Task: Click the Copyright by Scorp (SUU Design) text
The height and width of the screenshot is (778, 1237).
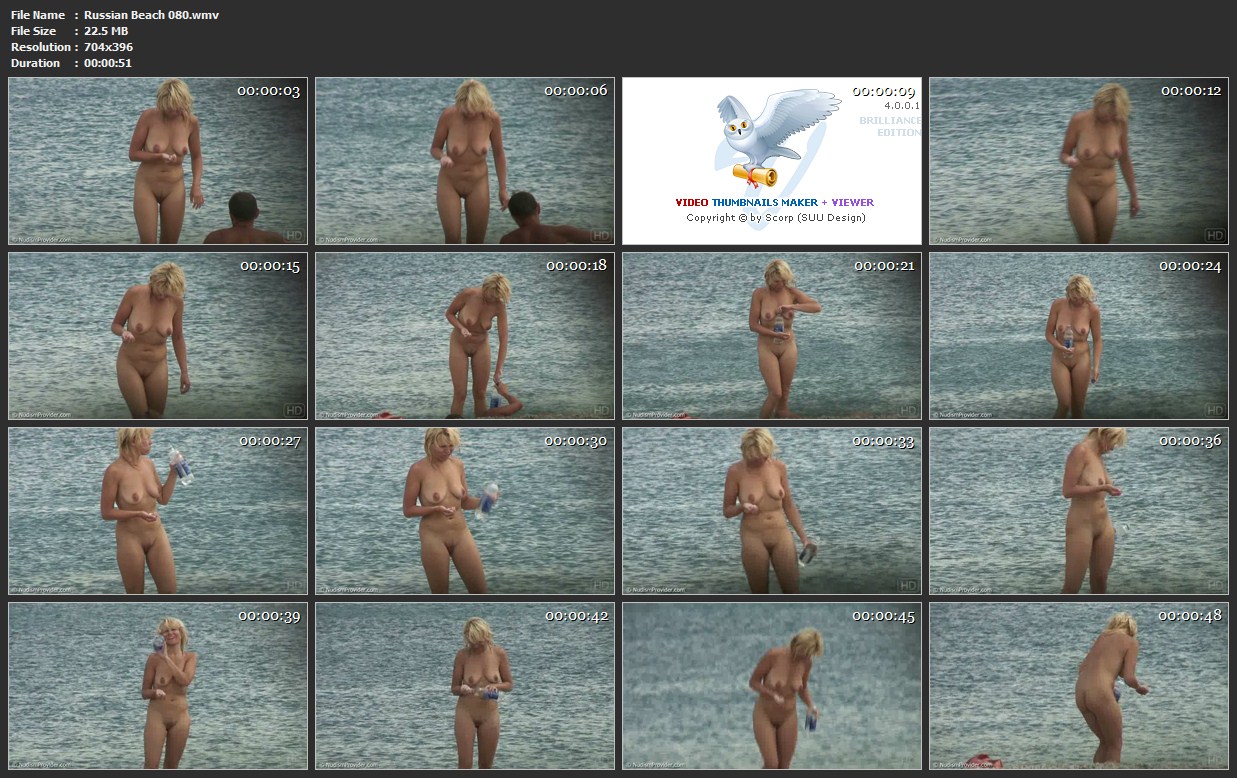Action: tap(775, 218)
